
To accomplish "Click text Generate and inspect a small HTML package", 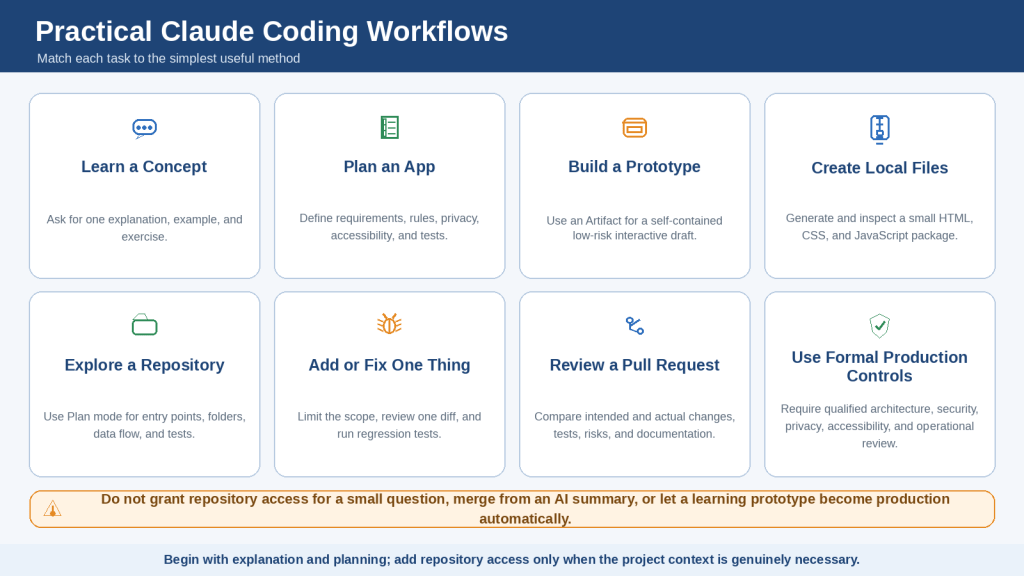I will point(880,227).
